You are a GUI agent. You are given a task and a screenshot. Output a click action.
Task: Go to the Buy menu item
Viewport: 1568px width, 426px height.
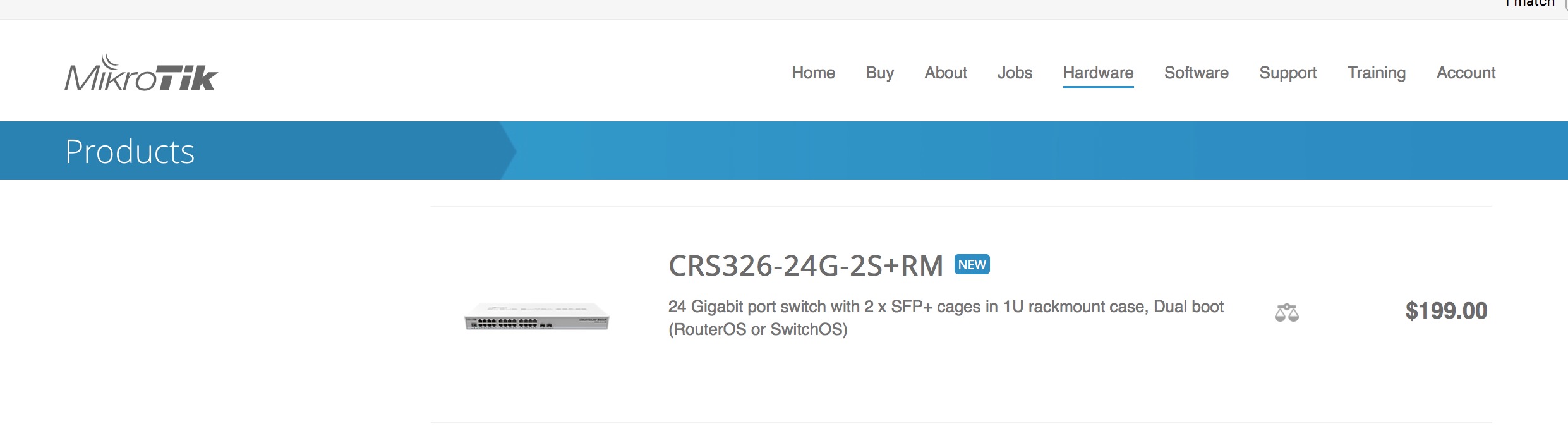click(879, 73)
